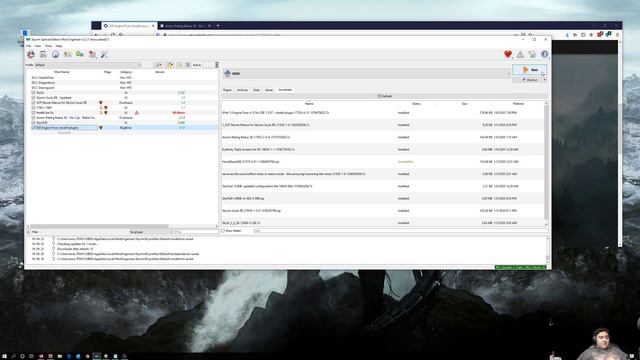Click the Update toolbar icon beside notifications
The height and width of the screenshot is (360, 640).
(x=532, y=54)
